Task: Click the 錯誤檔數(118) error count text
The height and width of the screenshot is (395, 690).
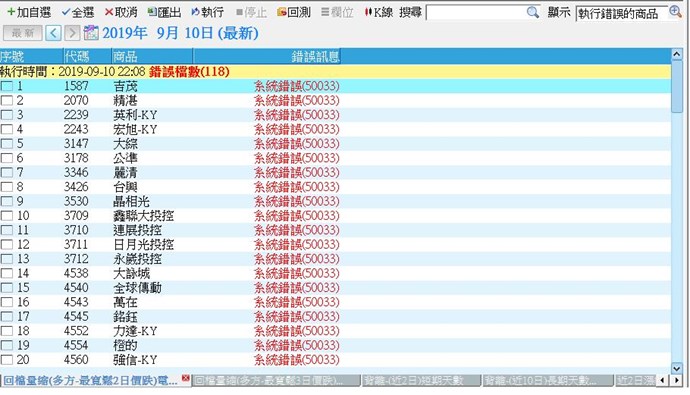Action: (x=189, y=72)
